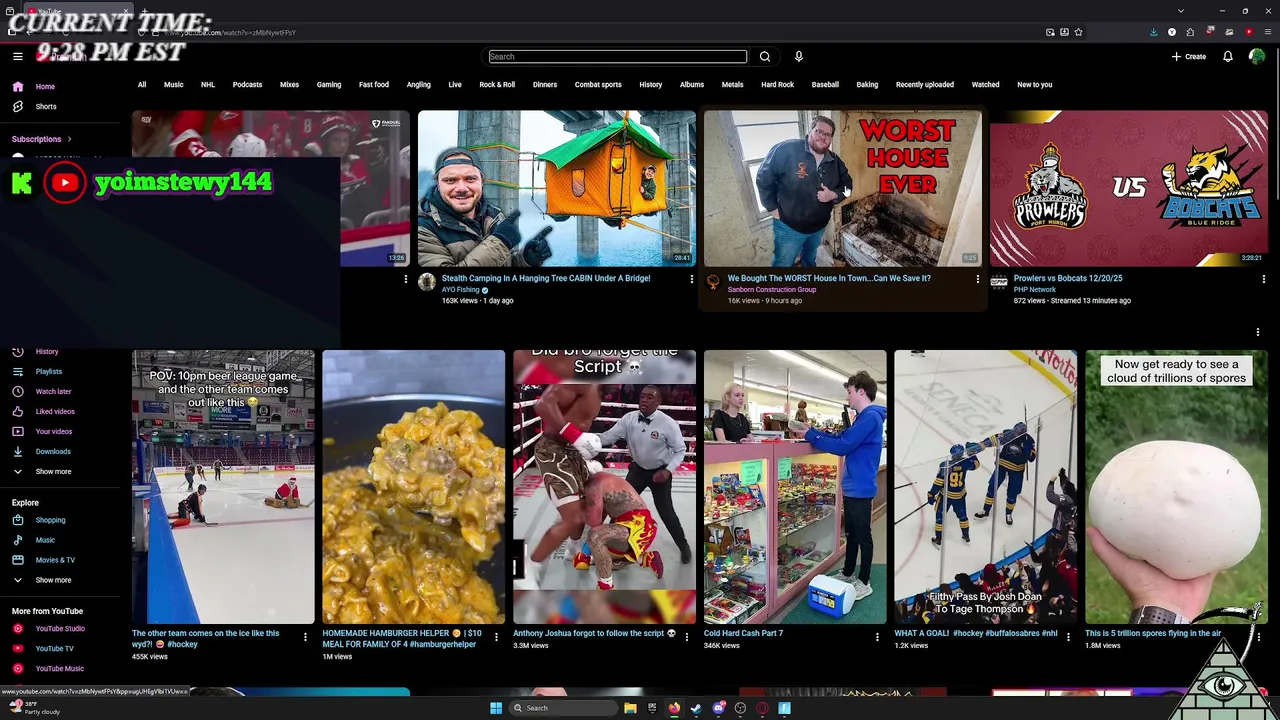Open the Windows Start menu
Screen dimensions: 1280x720
496,708
